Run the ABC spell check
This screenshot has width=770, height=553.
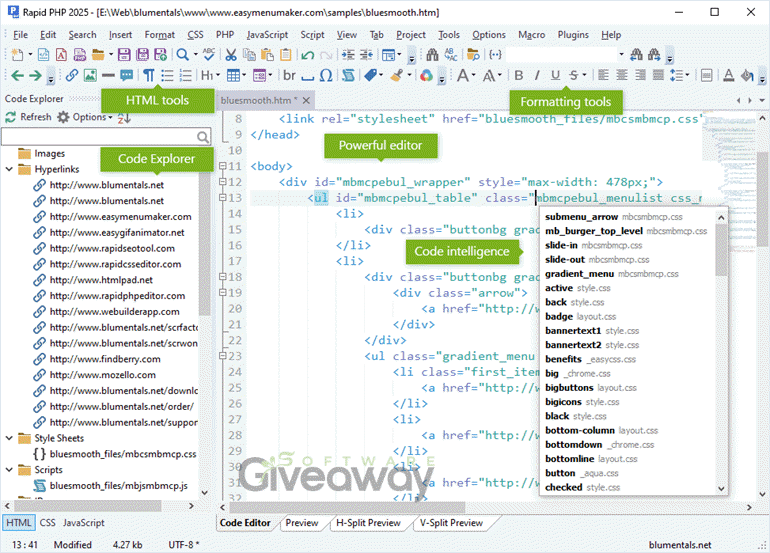(x=209, y=55)
